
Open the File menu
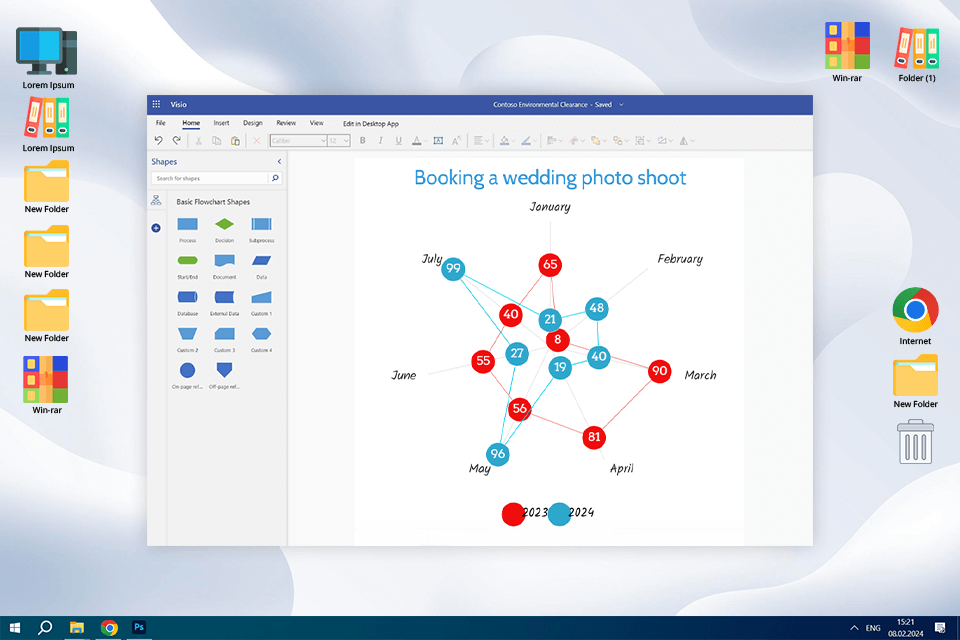(x=160, y=123)
